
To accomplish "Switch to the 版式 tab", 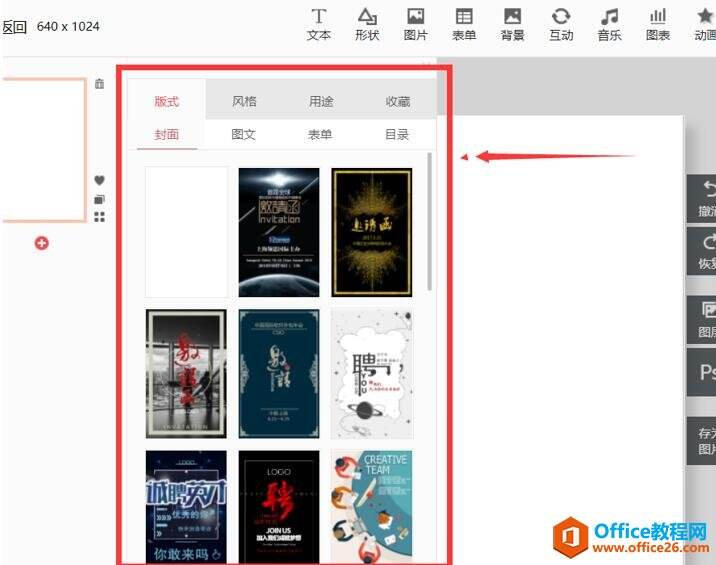I will point(166,101).
